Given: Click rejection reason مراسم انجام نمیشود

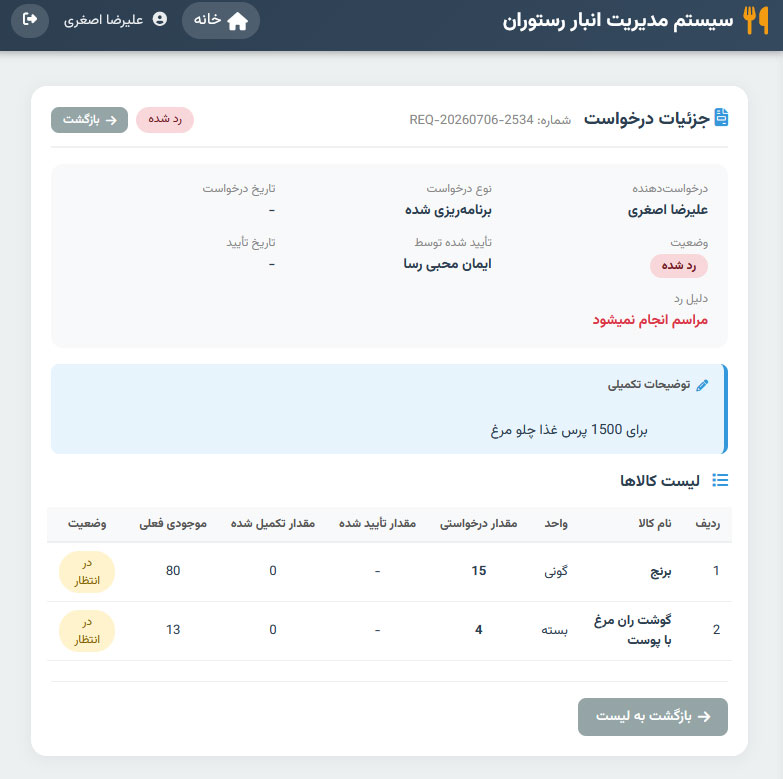Looking at the screenshot, I should (650, 320).
